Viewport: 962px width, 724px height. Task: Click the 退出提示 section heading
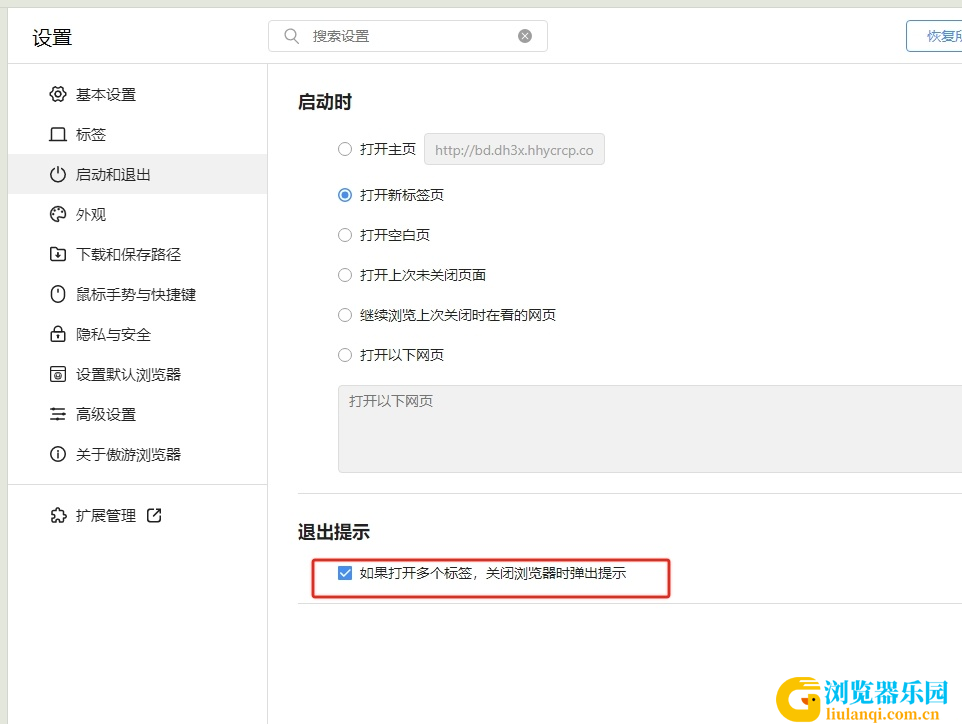(x=334, y=532)
